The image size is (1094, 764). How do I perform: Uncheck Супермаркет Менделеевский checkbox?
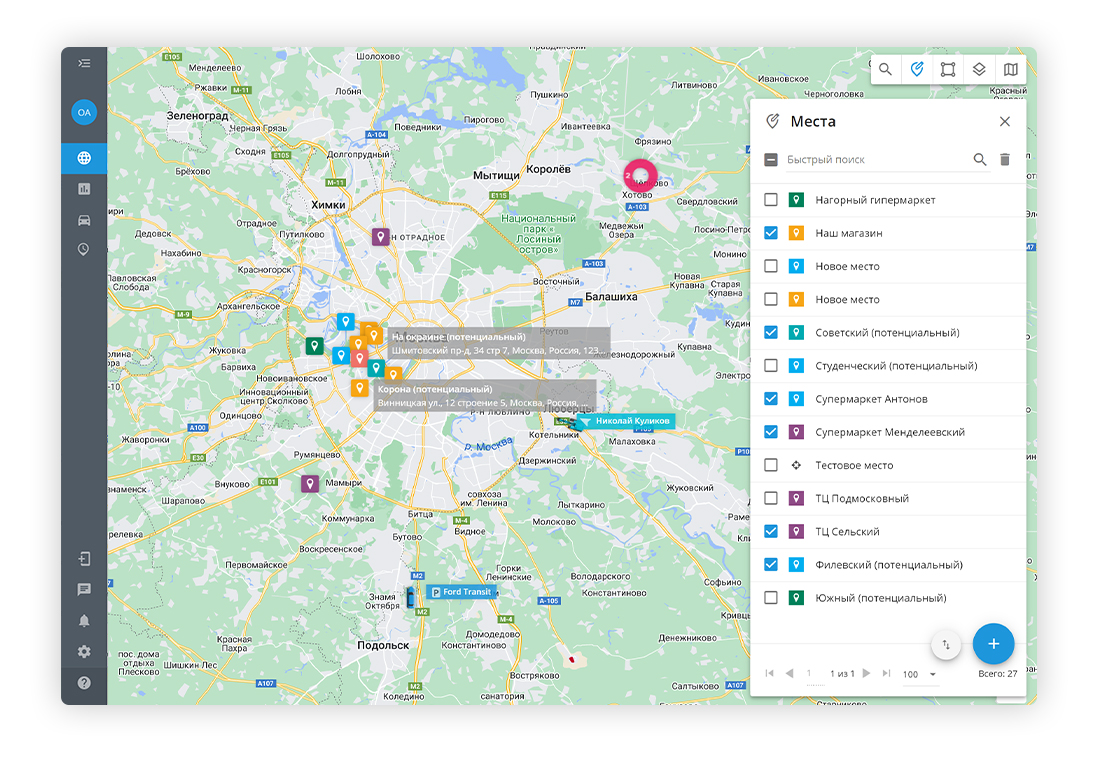[771, 432]
